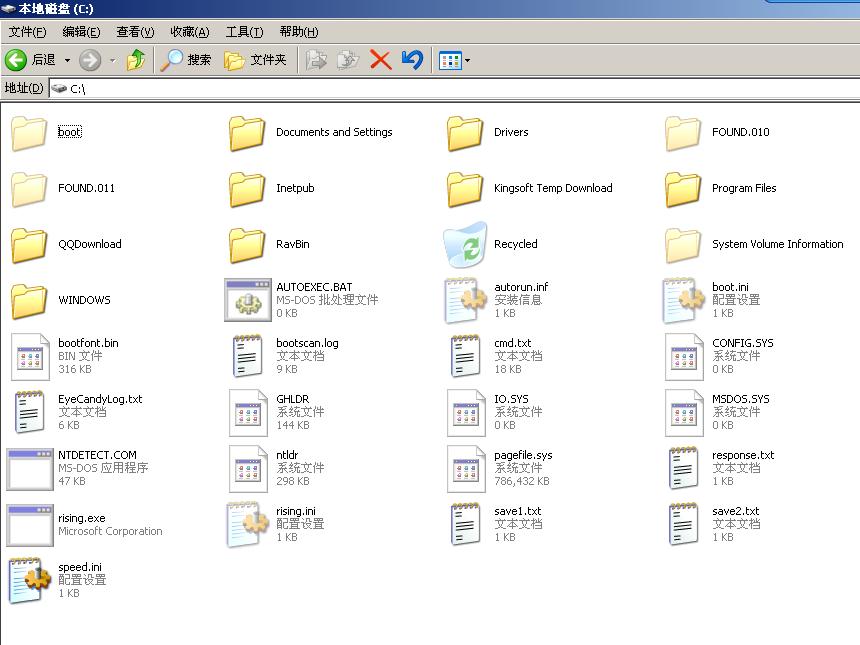Click the 搜索 (Search) button
Viewport: 860px width, 645px height.
tap(187, 60)
